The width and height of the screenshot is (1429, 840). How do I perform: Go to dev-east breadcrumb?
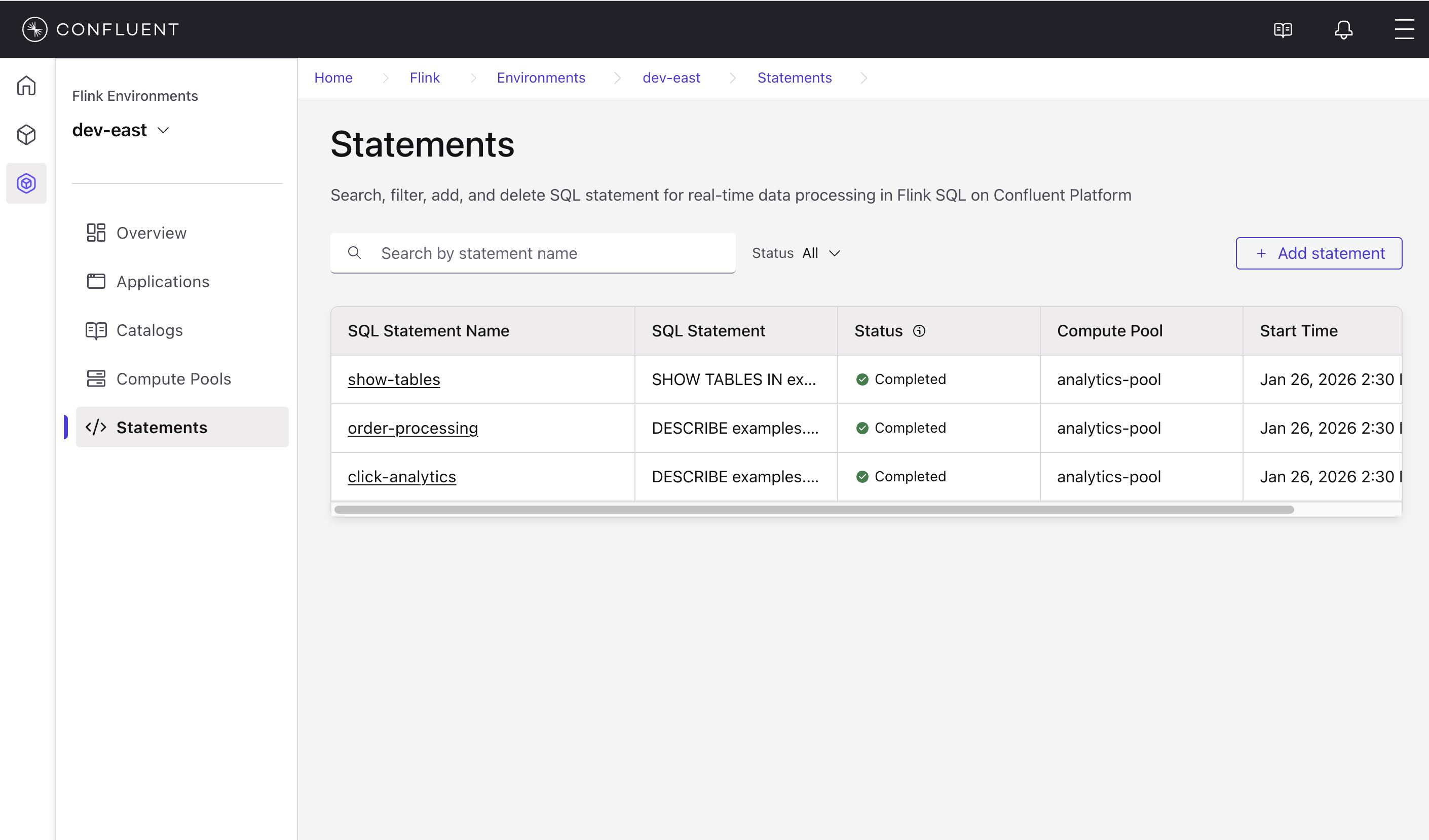[x=671, y=78]
